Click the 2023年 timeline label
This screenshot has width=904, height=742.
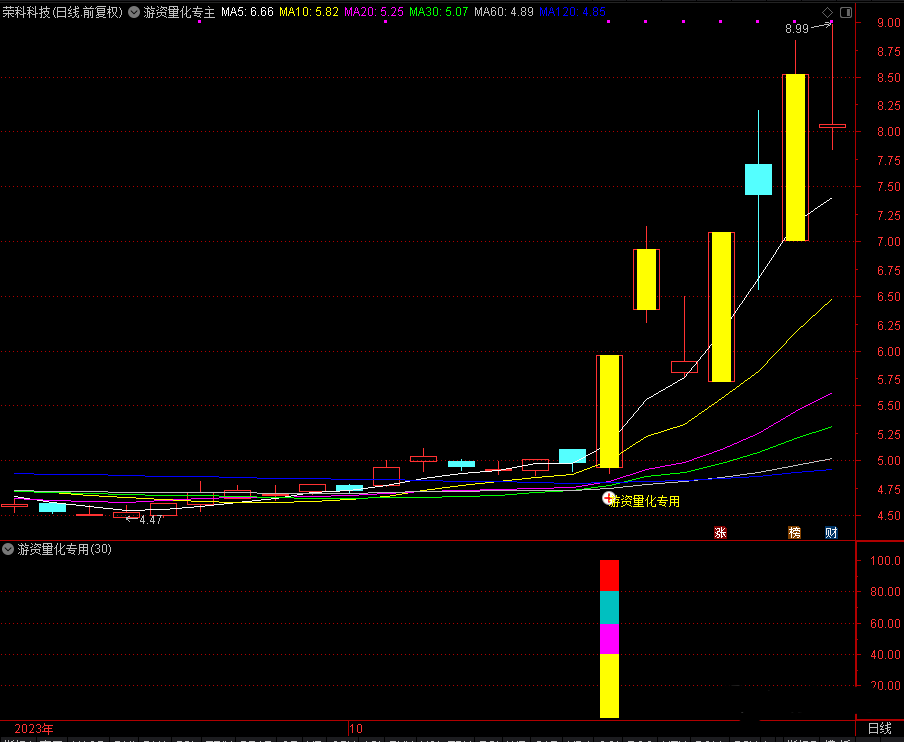click(34, 728)
